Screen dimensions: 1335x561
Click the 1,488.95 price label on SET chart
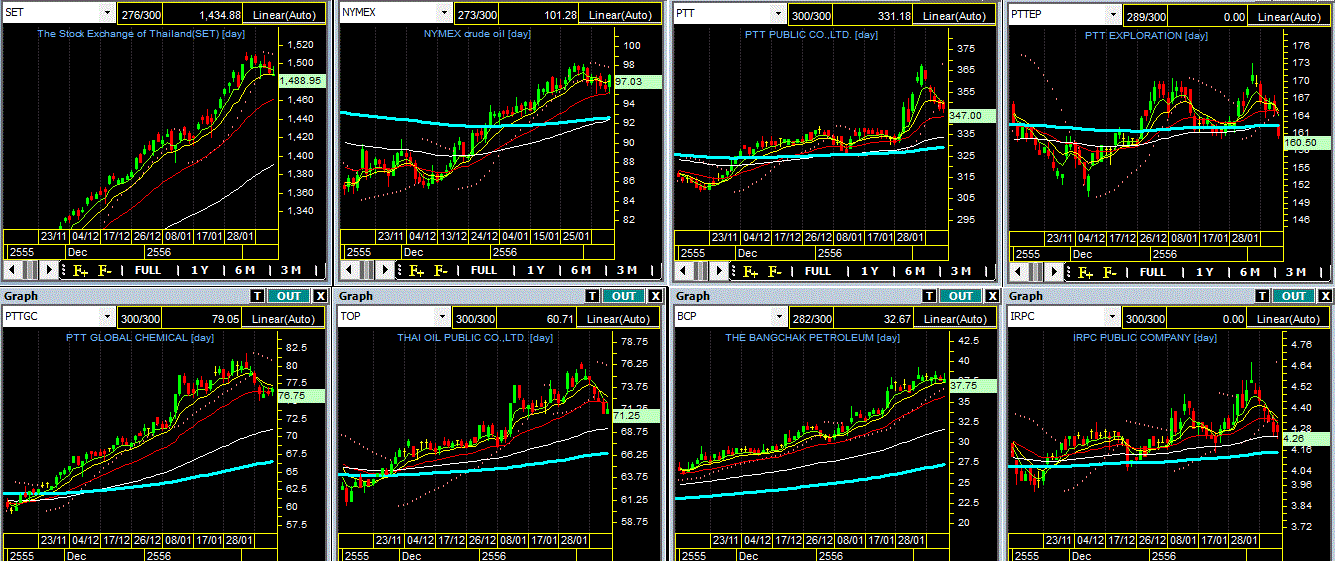300,80
